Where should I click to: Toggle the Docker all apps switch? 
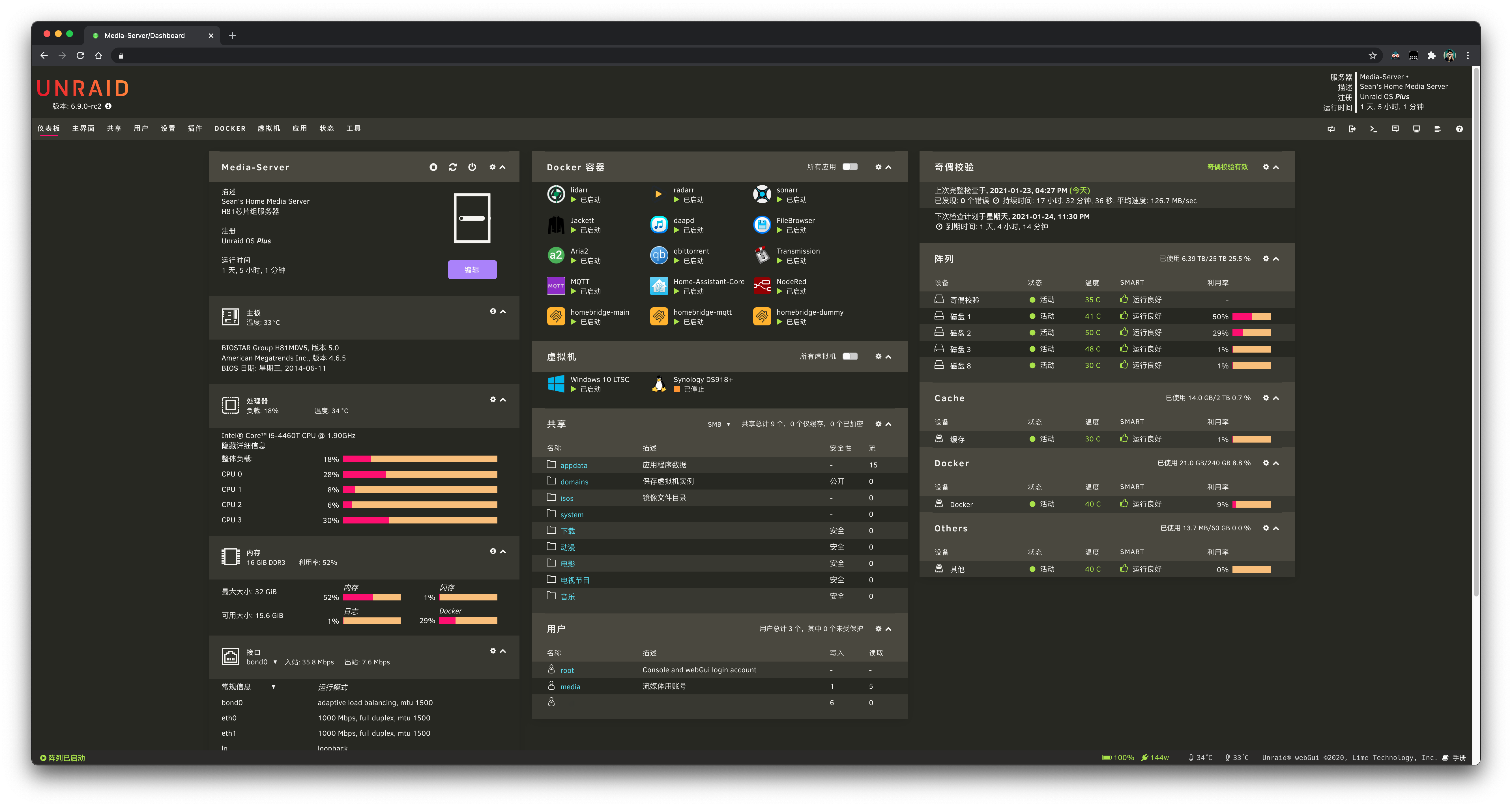pos(849,167)
